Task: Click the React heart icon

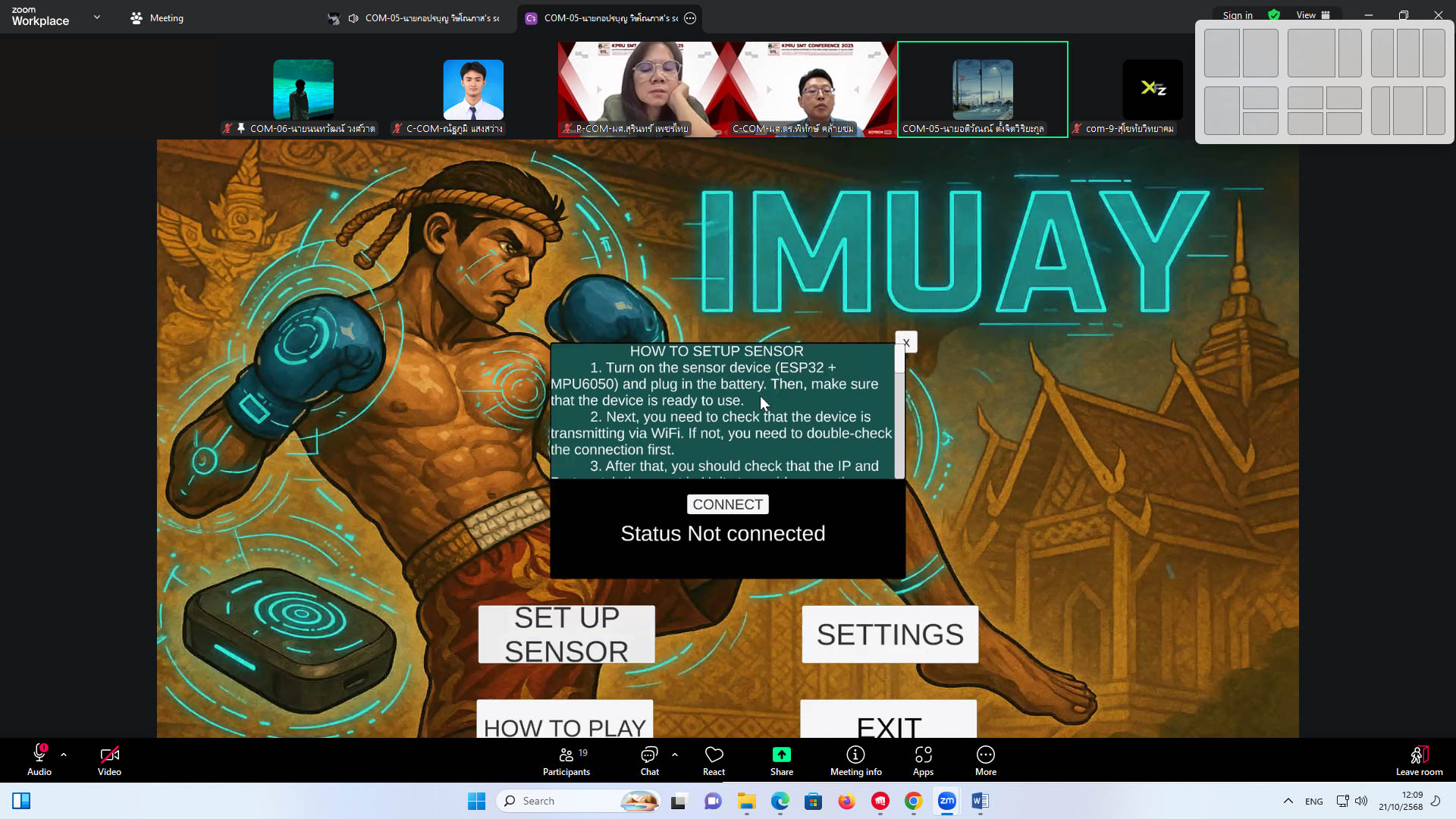Action: pos(714,755)
